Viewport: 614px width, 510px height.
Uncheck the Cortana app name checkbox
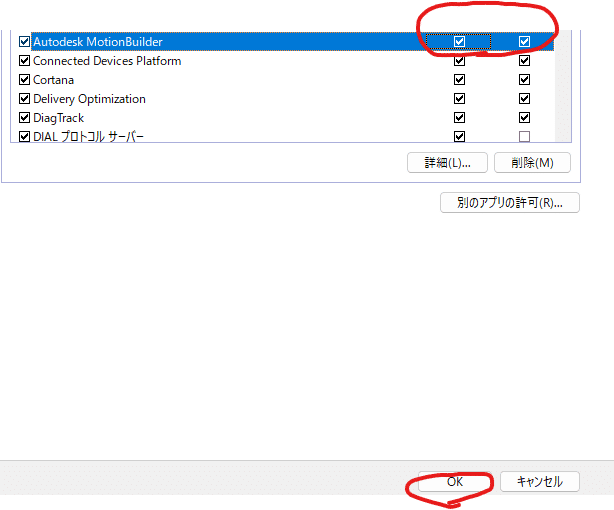[24, 80]
